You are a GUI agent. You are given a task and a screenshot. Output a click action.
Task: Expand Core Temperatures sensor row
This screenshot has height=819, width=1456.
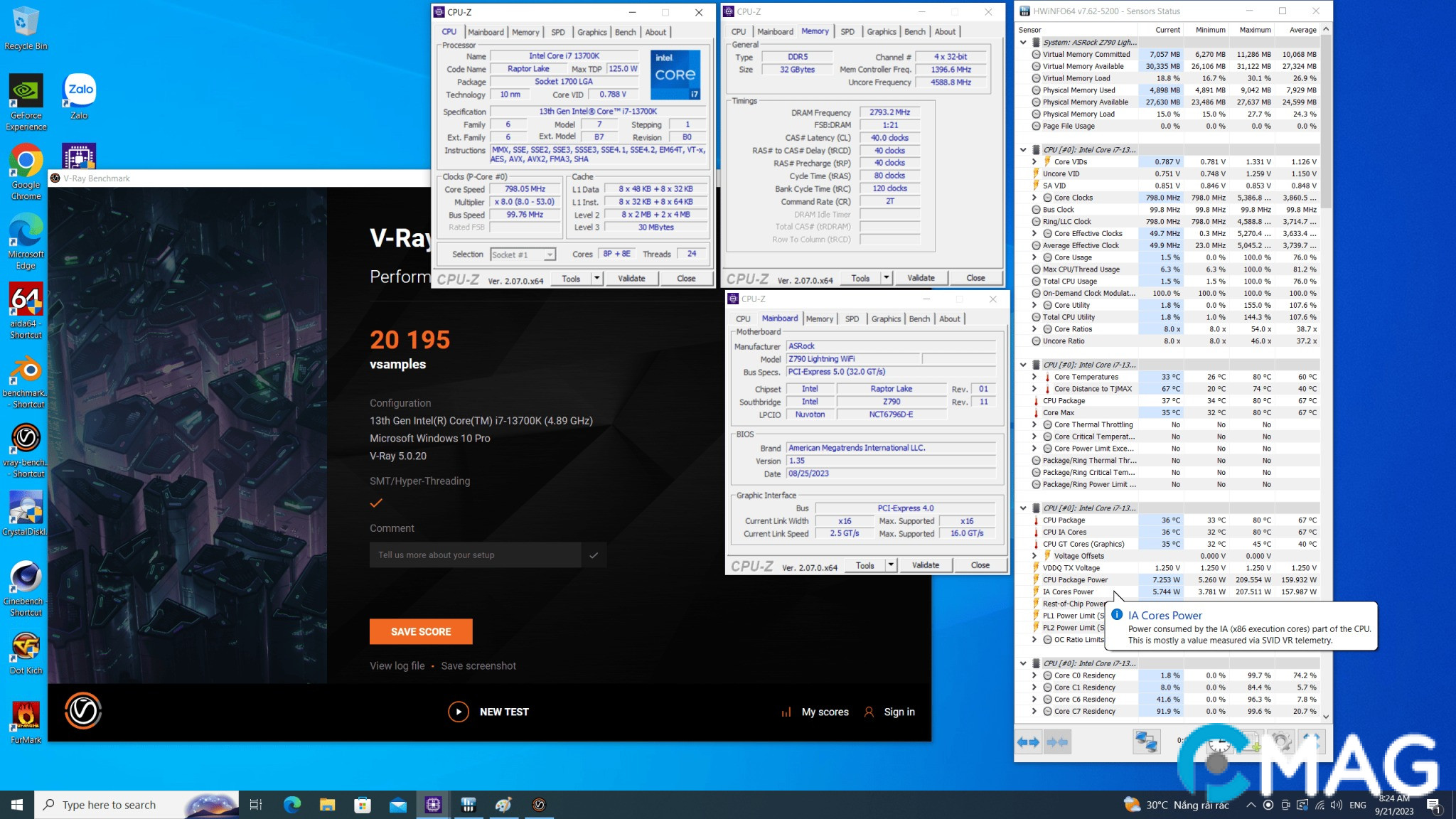click(x=1034, y=377)
